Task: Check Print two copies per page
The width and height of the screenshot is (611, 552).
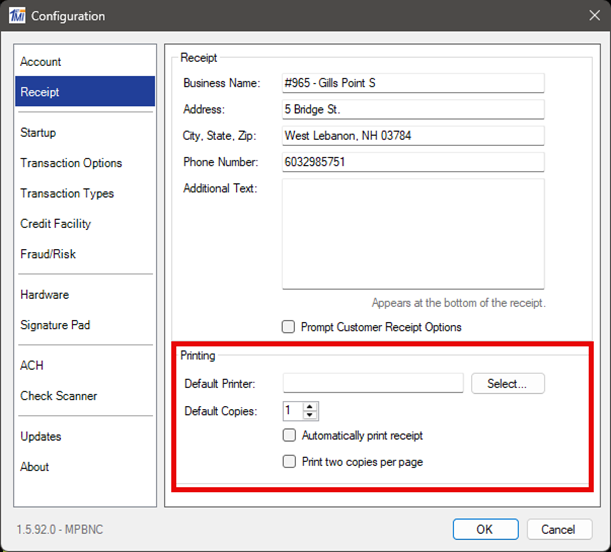Action: 289,462
